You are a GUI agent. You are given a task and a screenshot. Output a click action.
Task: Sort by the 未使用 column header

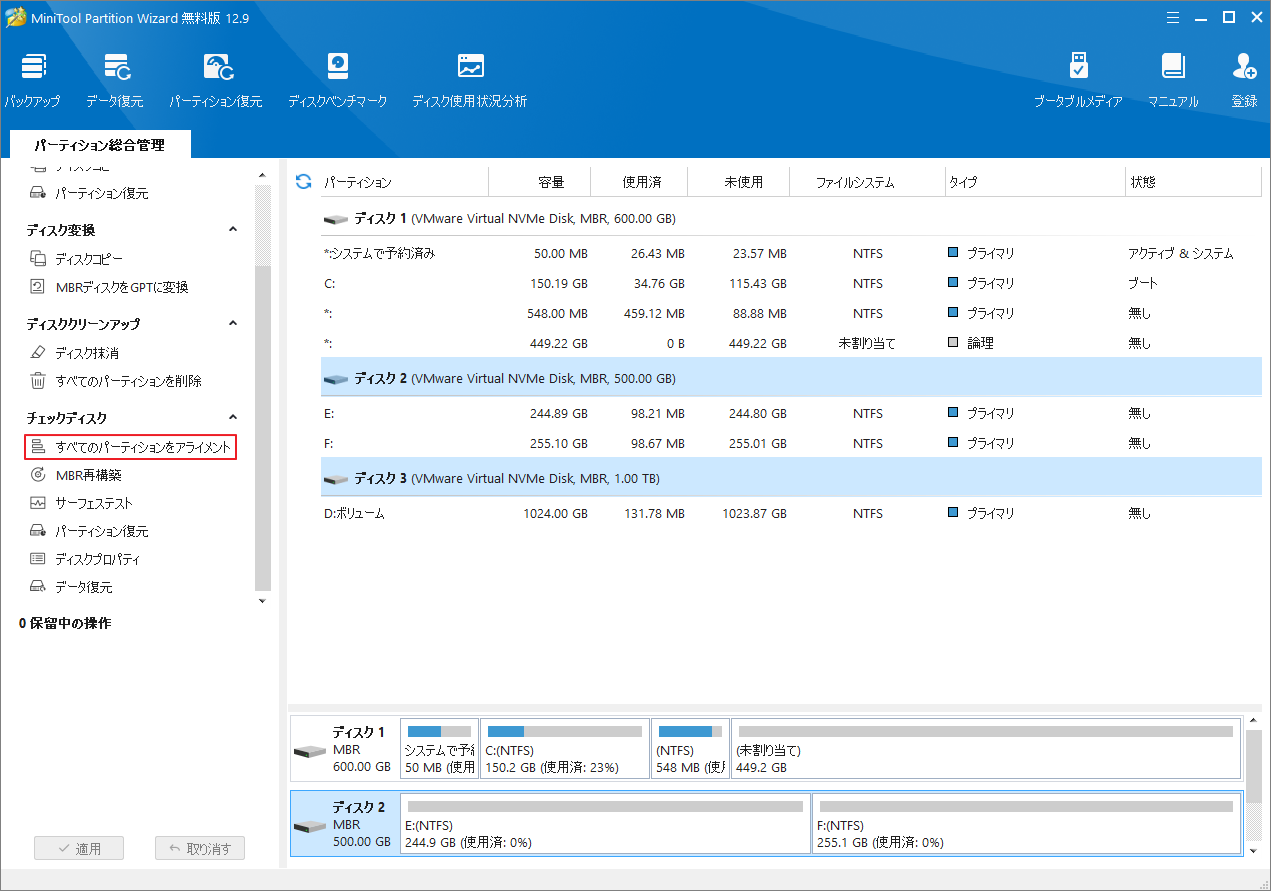(x=740, y=182)
